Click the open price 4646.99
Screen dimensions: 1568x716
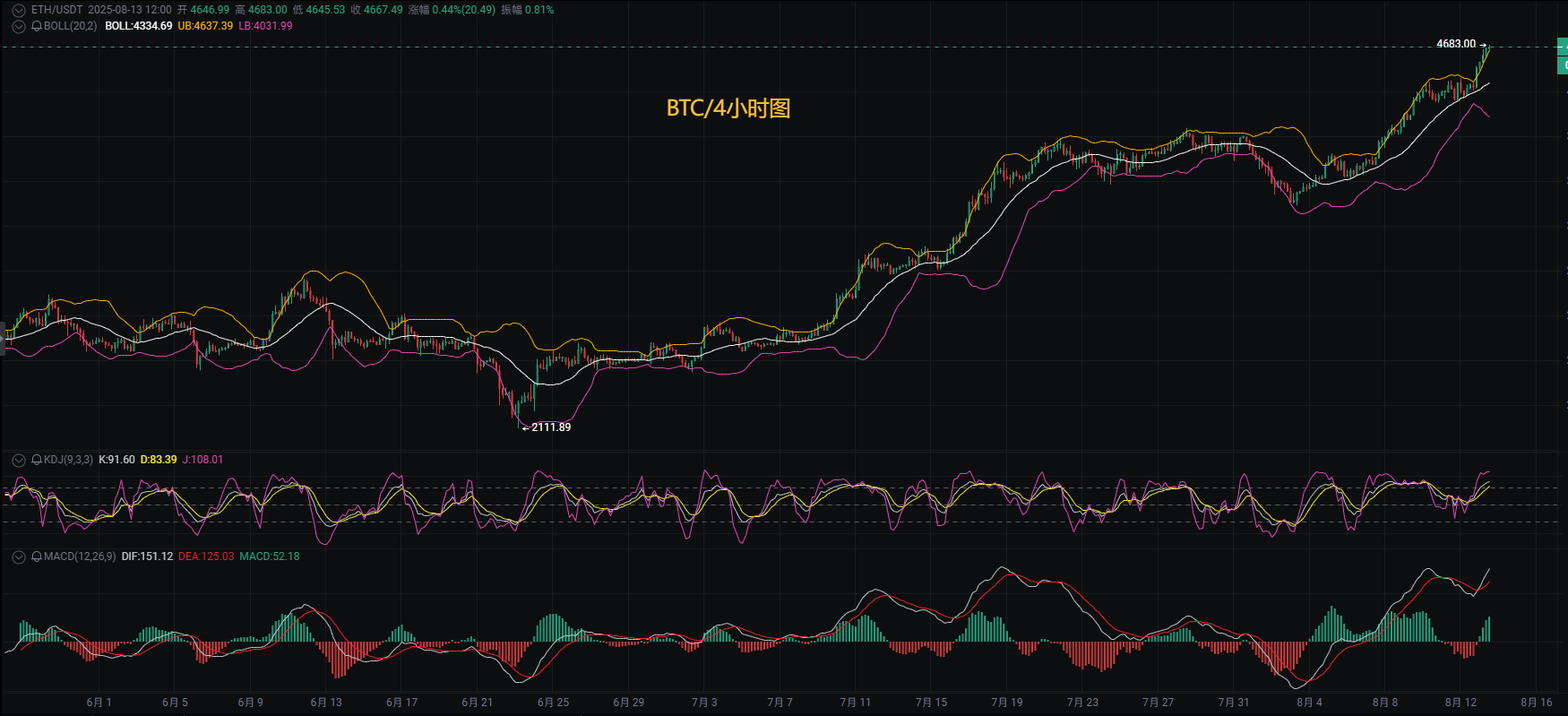click(210, 10)
